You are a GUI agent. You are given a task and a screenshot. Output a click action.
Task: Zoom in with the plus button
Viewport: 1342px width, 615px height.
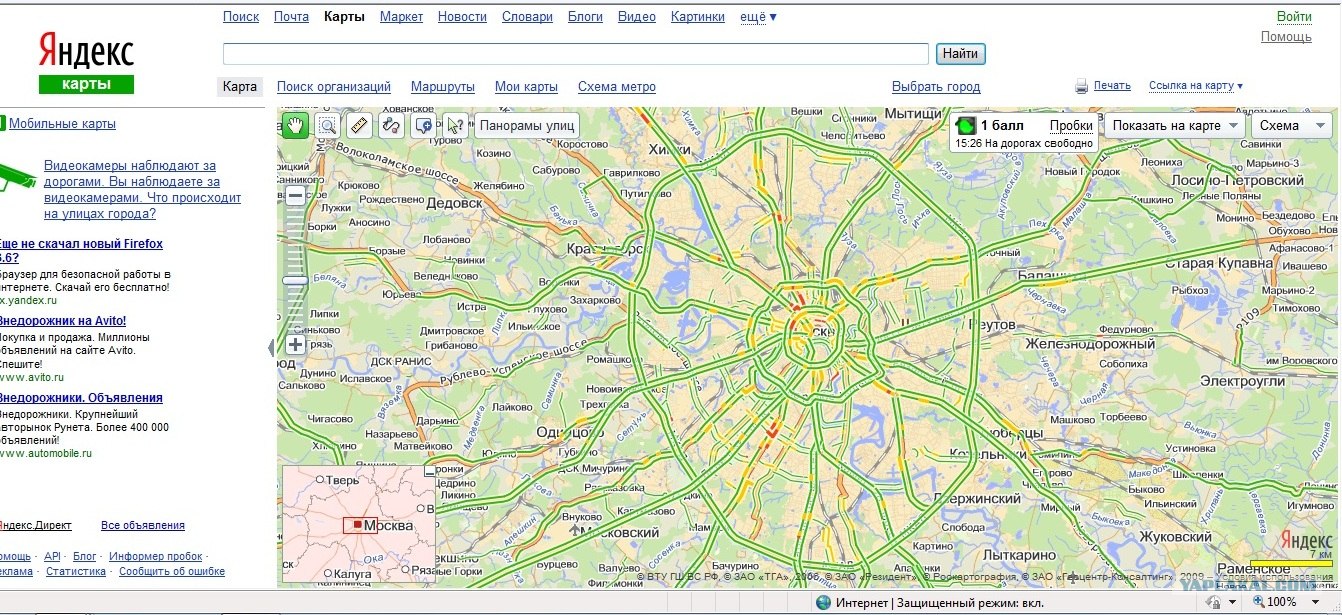[x=295, y=345]
